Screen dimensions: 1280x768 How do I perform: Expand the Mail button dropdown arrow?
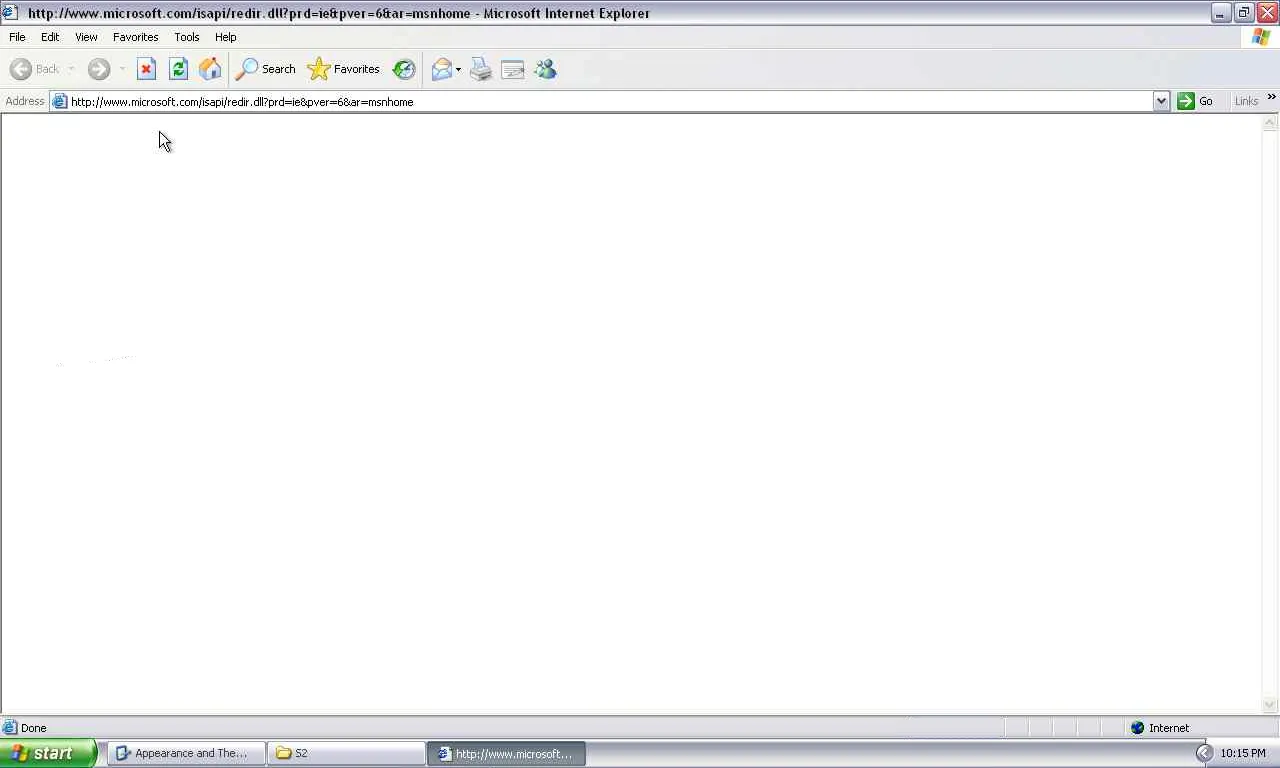(x=458, y=69)
